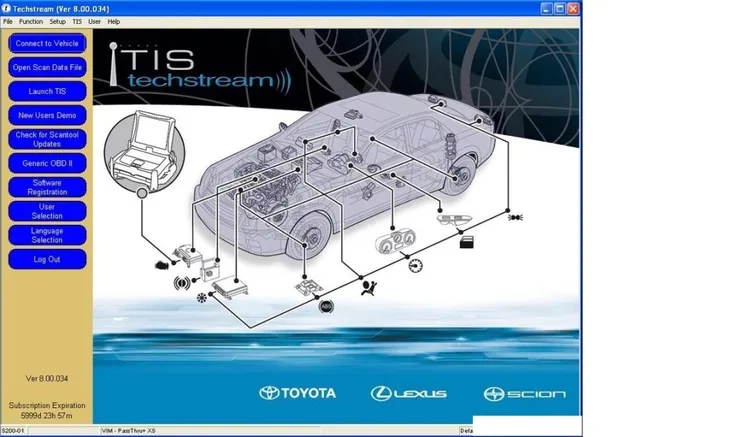Open the File menu
730x437 pixels.
coord(8,21)
